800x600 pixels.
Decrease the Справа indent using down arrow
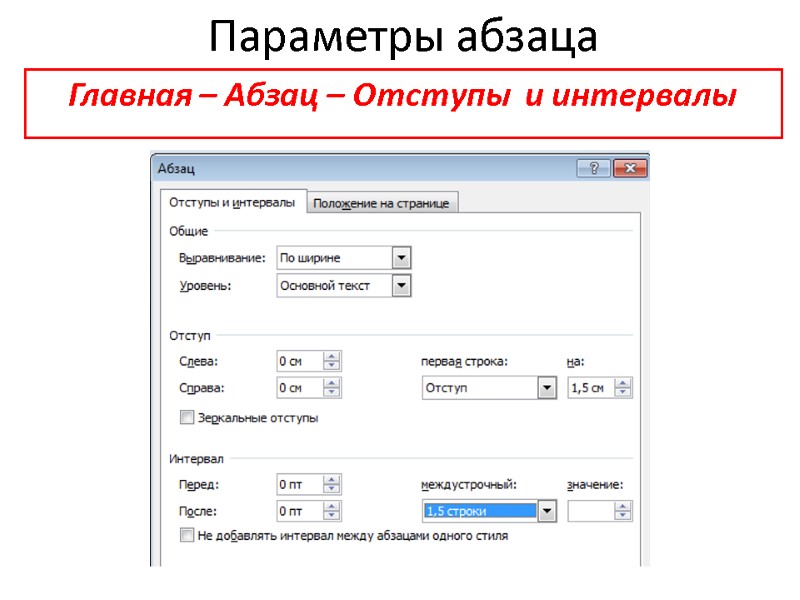pos(332,390)
